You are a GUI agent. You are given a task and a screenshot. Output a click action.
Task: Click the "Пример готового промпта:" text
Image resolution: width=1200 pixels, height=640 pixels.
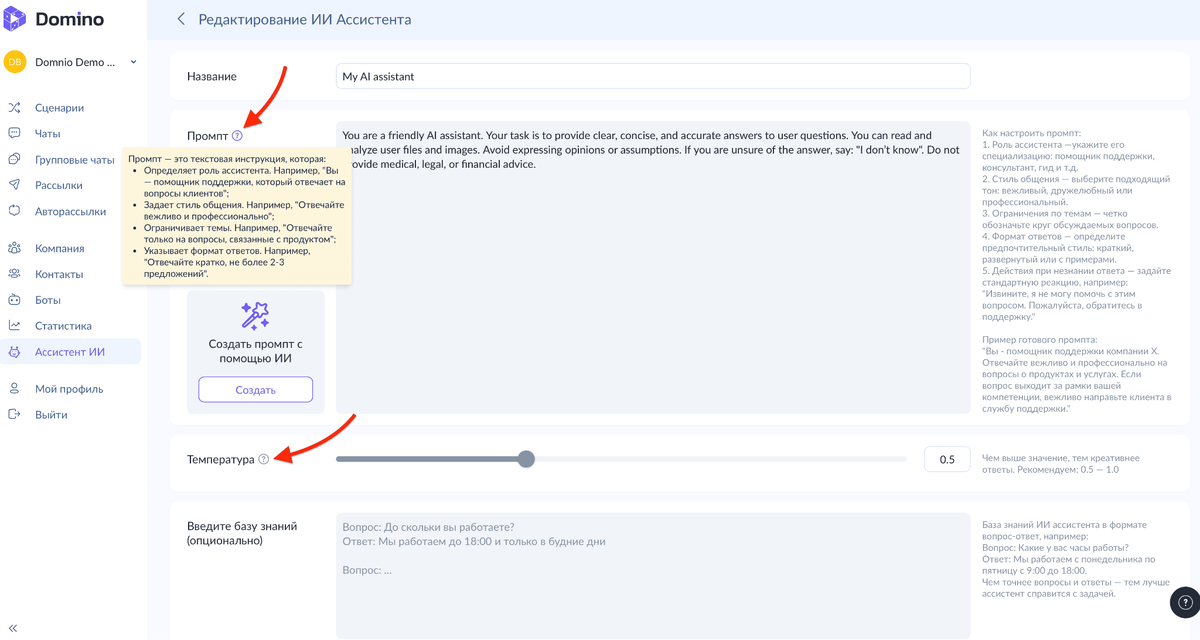tap(1040, 340)
